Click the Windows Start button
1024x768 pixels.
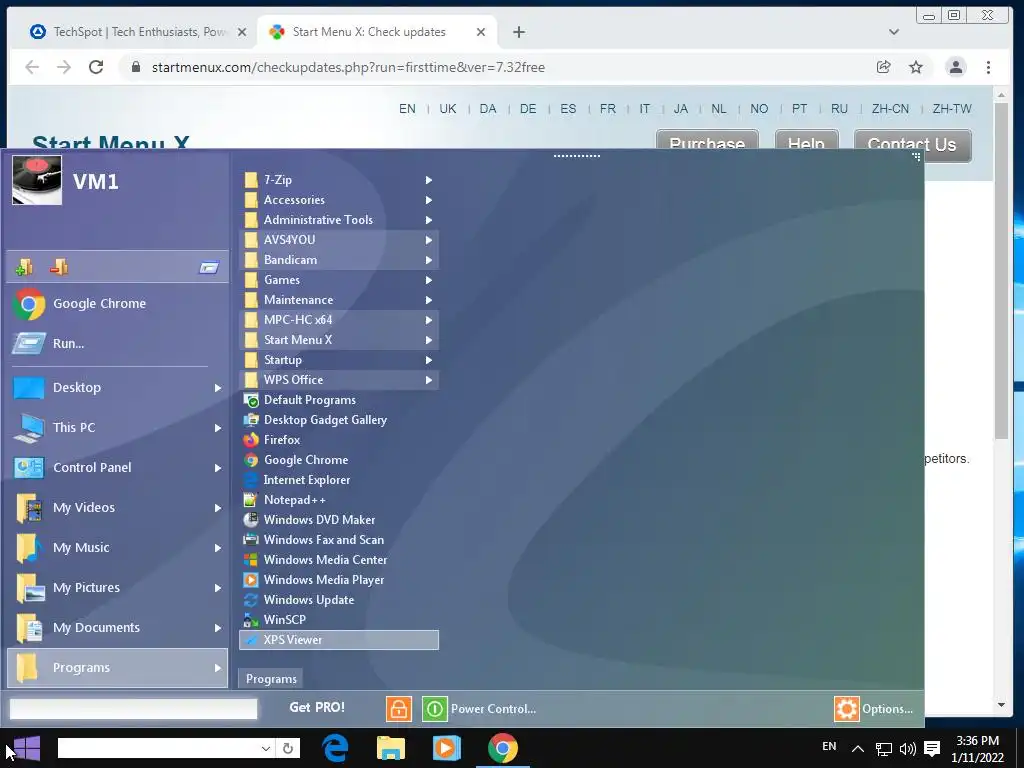point(27,748)
